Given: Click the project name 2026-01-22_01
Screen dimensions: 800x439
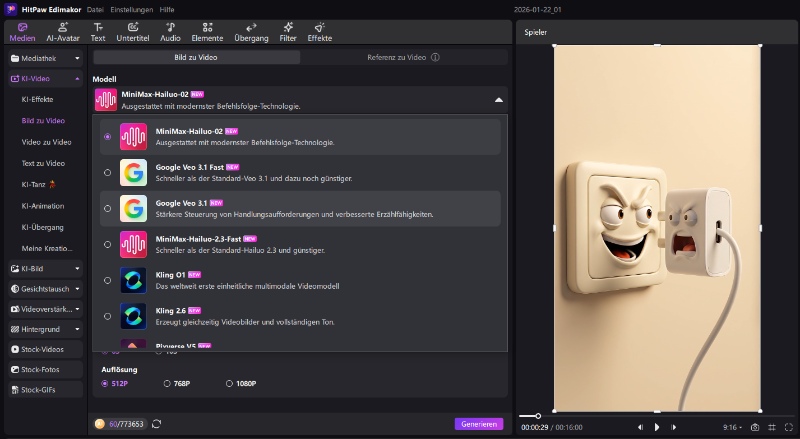Looking at the screenshot, I should [537, 9].
